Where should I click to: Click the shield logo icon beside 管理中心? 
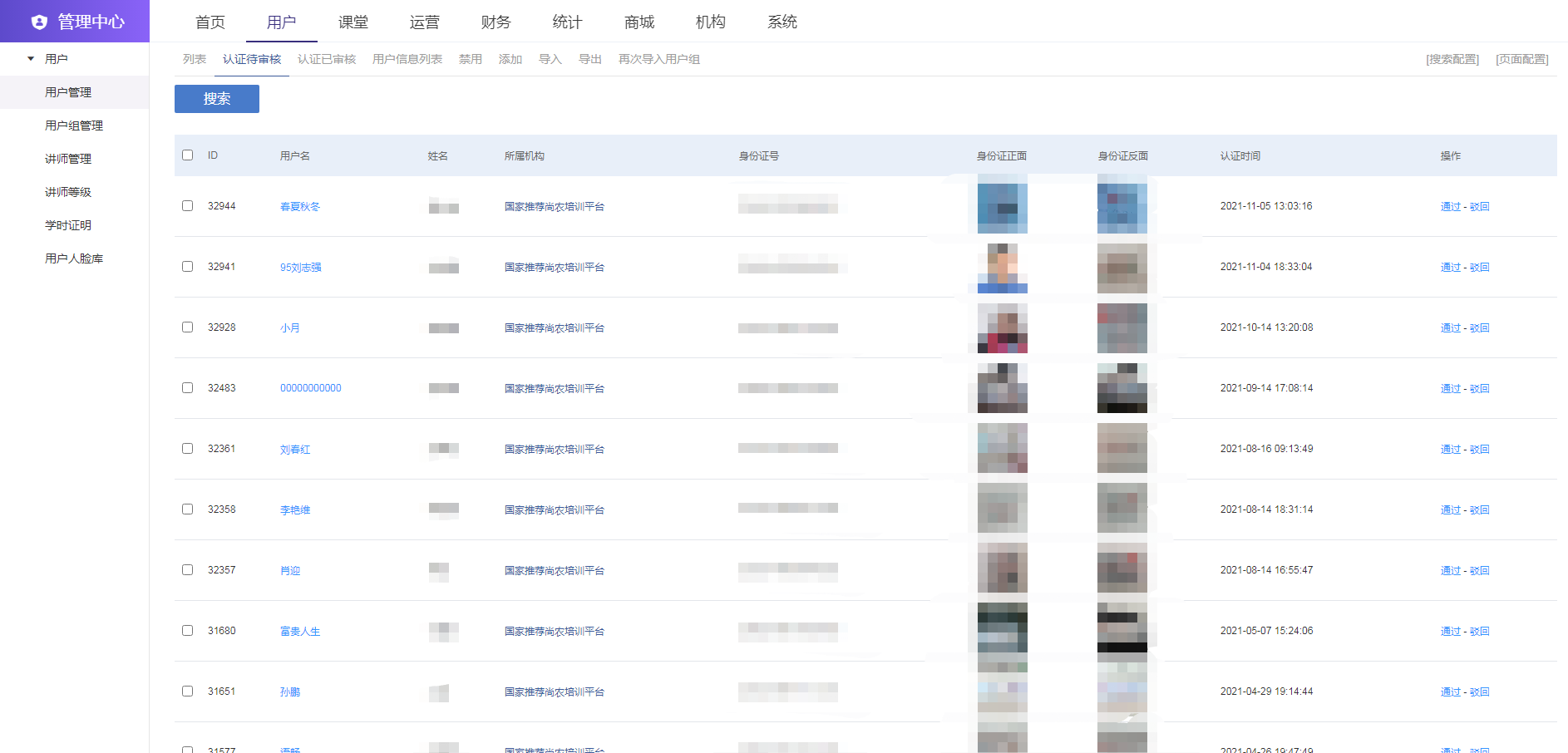(x=39, y=22)
